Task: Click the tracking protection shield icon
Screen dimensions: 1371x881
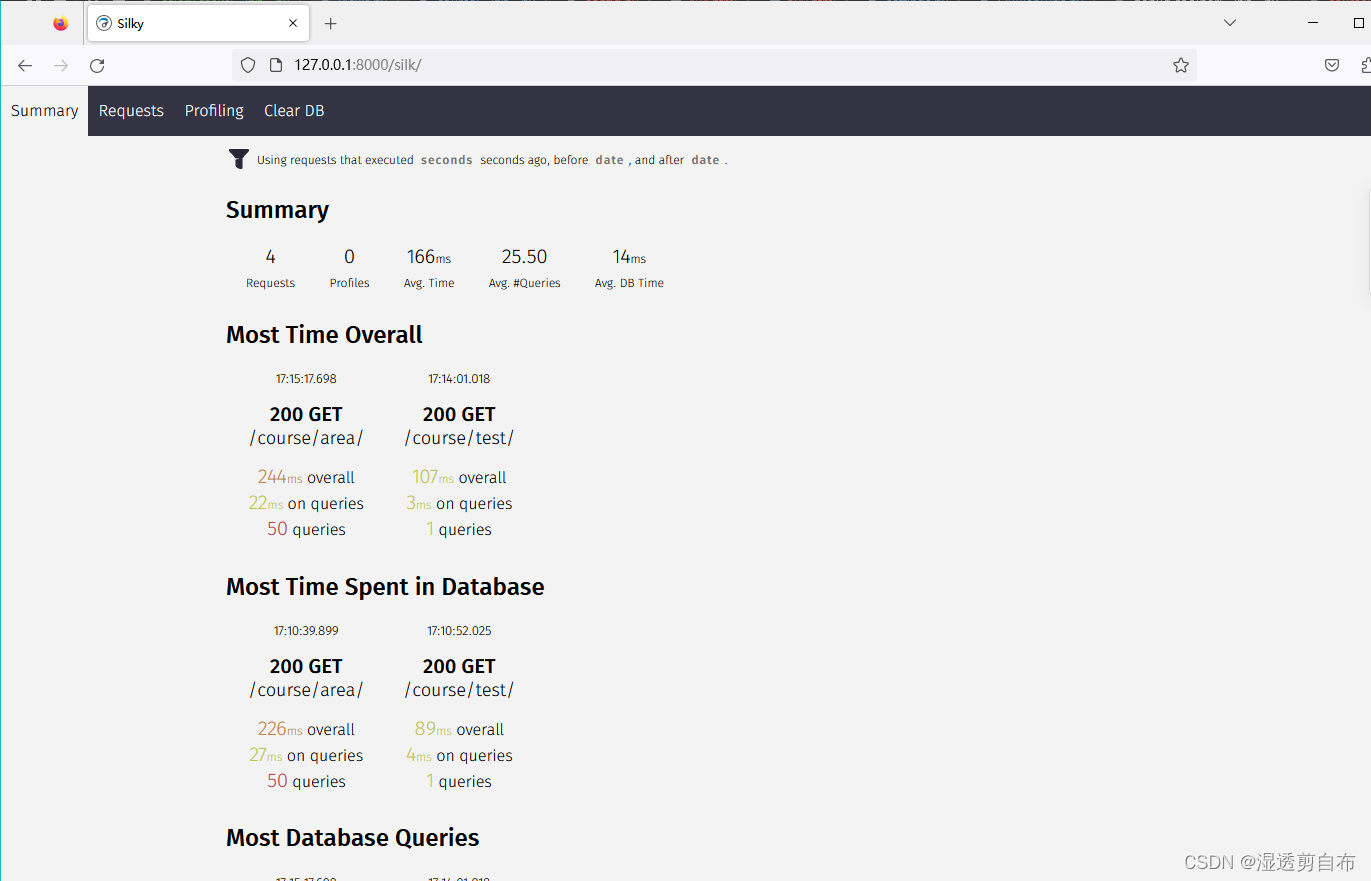Action: 248,65
